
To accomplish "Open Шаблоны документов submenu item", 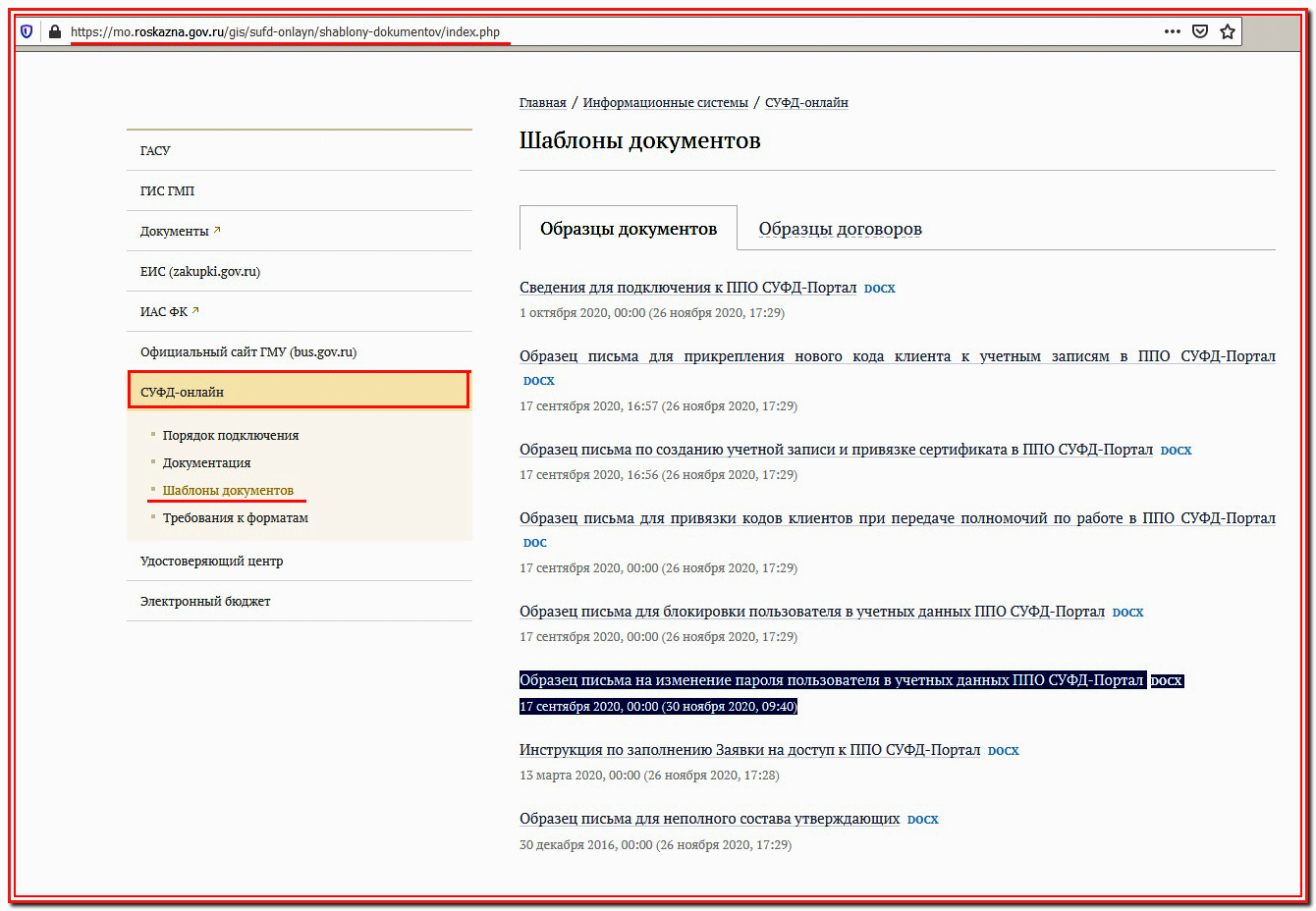I will 228,490.
